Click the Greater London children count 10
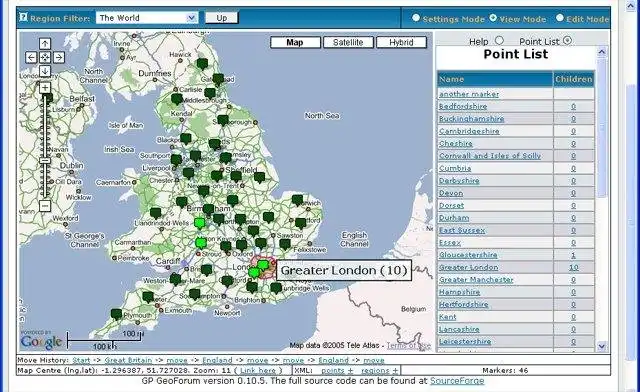Image resolution: width=640 pixels, height=392 pixels. point(573,267)
